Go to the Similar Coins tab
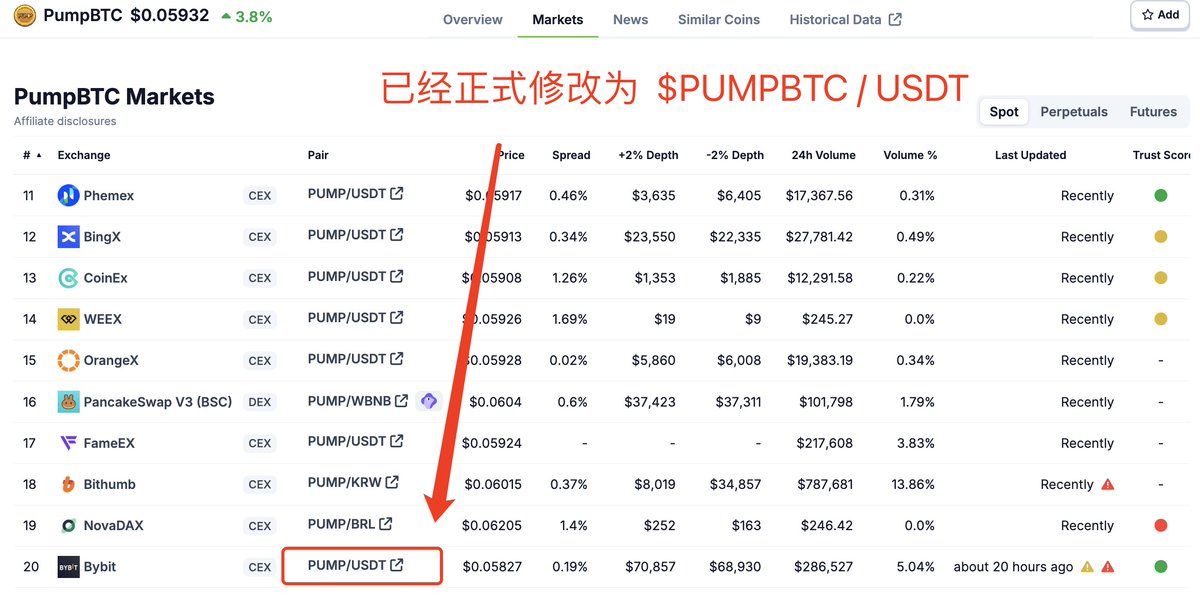1200x595 pixels. 719,19
